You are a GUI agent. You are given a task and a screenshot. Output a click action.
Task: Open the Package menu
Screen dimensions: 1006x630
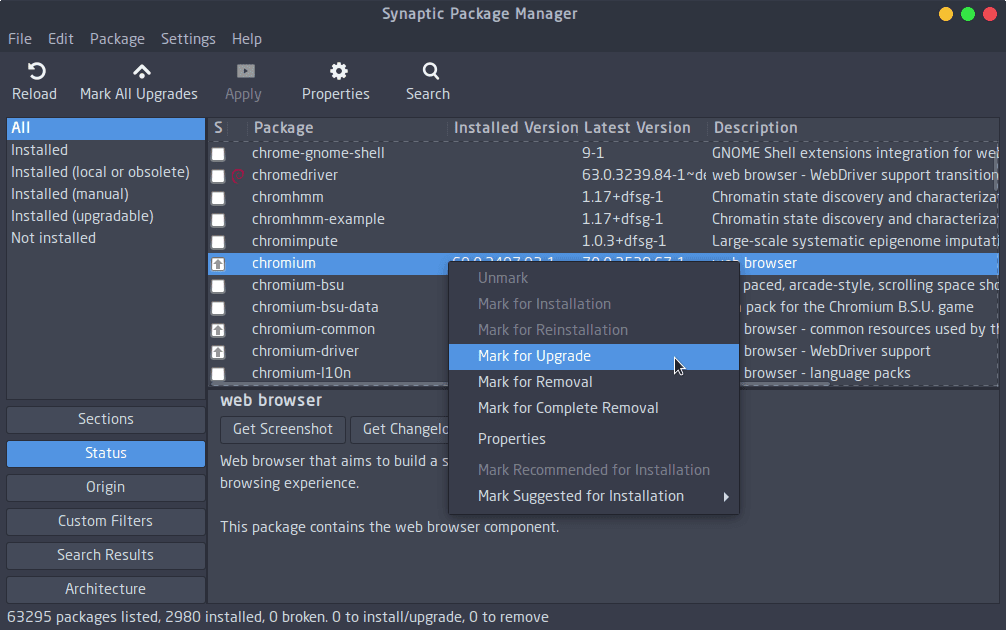point(117,39)
